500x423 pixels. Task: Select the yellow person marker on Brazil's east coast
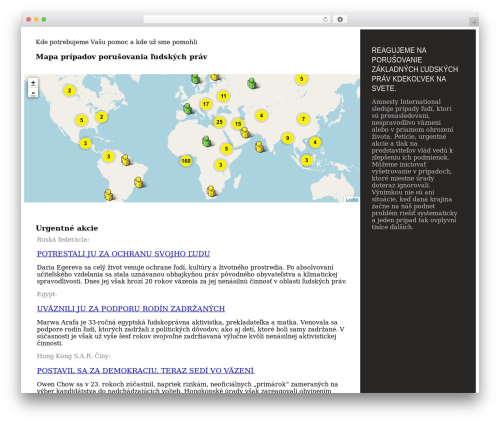pyautogui.click(x=138, y=182)
